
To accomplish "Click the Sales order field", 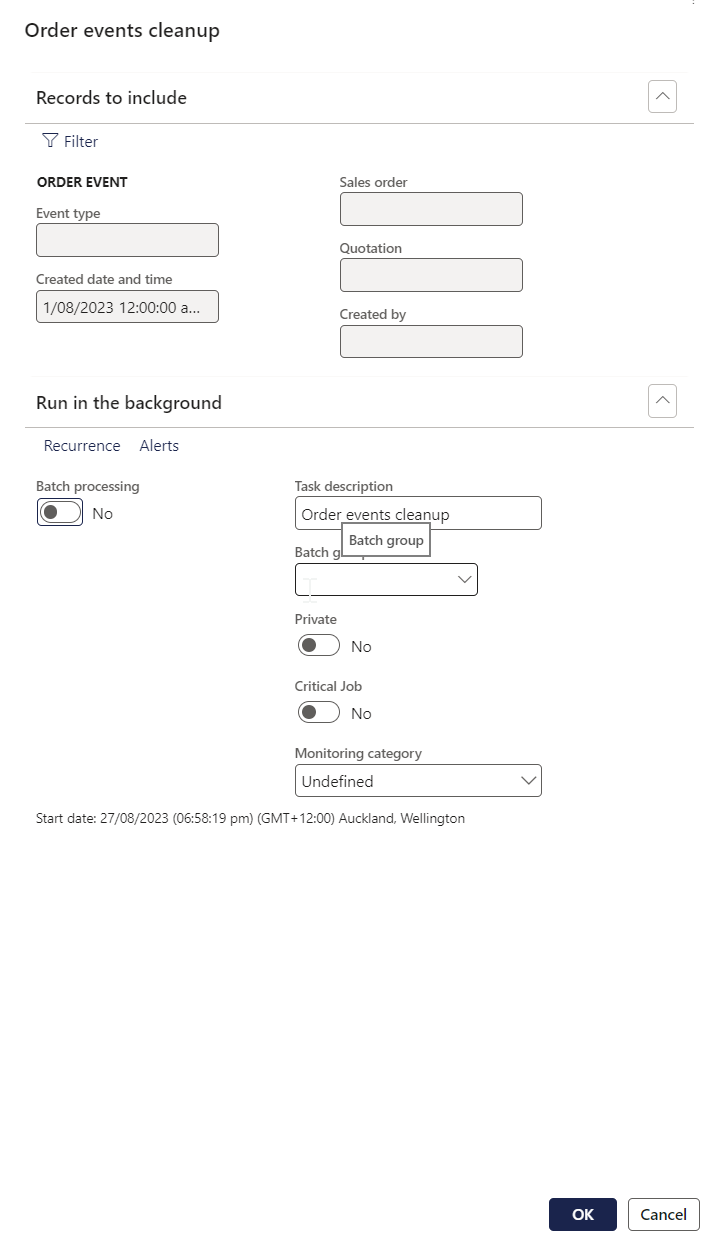I will (x=431, y=209).
